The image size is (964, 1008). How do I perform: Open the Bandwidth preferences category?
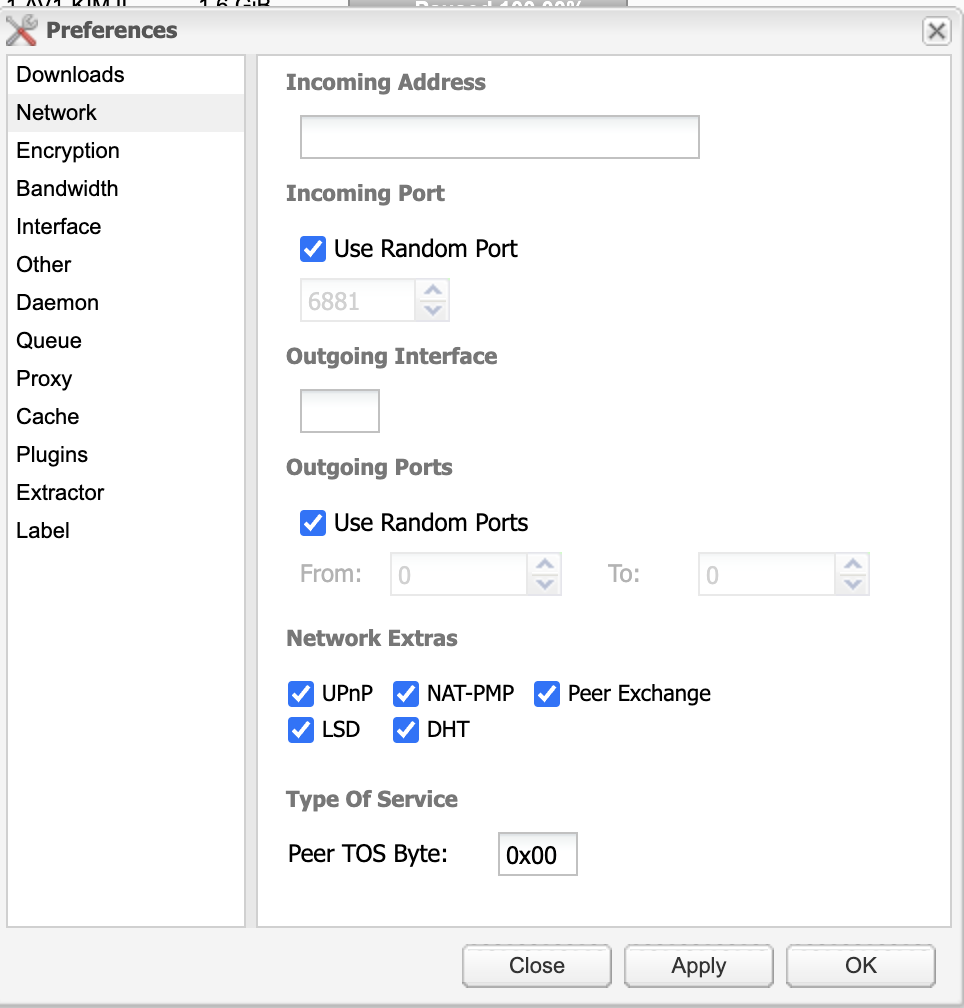(x=67, y=189)
